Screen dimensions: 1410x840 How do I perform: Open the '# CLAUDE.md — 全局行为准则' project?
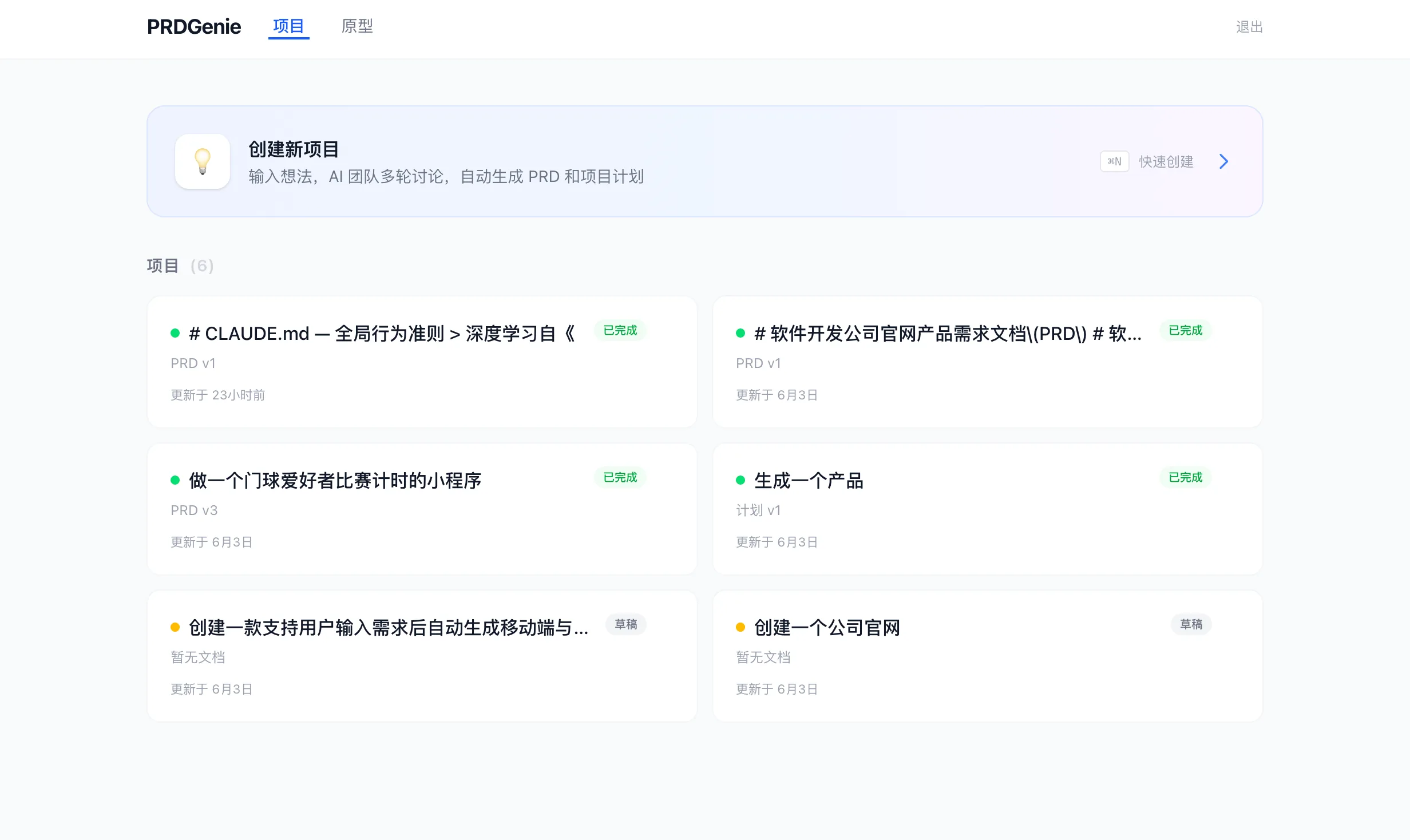pyautogui.click(x=422, y=362)
